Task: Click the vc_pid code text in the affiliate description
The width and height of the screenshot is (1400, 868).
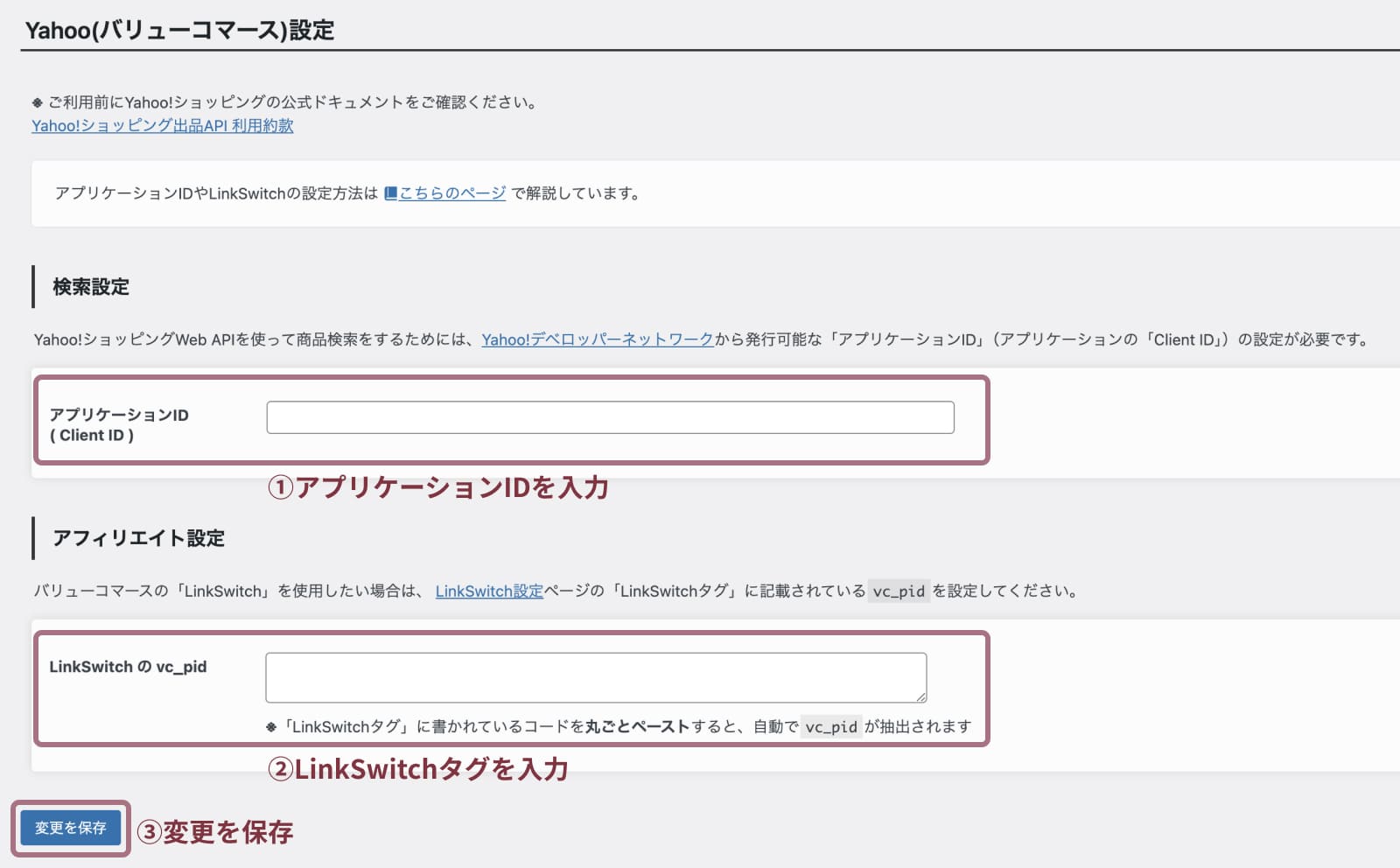Action: click(899, 591)
